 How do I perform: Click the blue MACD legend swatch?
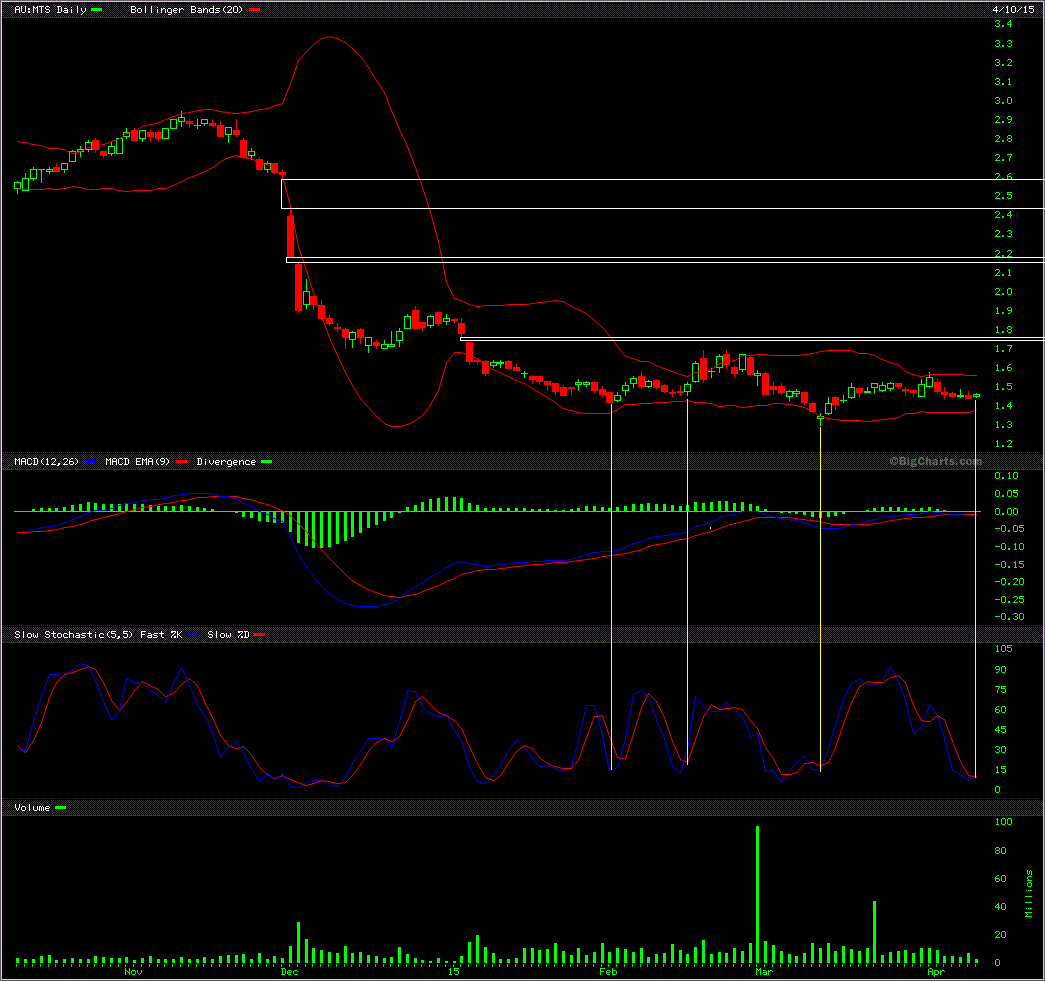pyautogui.click(x=91, y=462)
